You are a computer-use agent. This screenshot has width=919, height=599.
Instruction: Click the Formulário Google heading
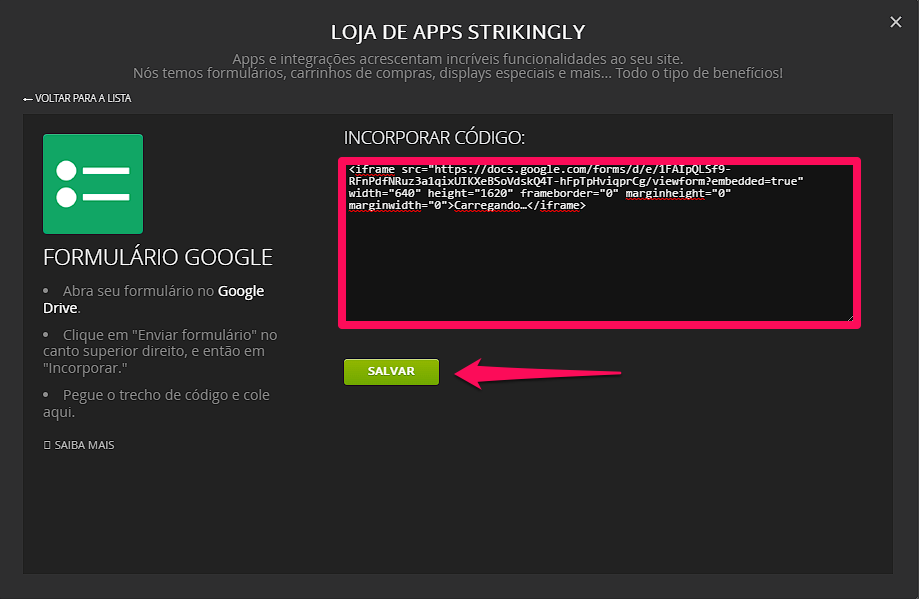(x=158, y=257)
